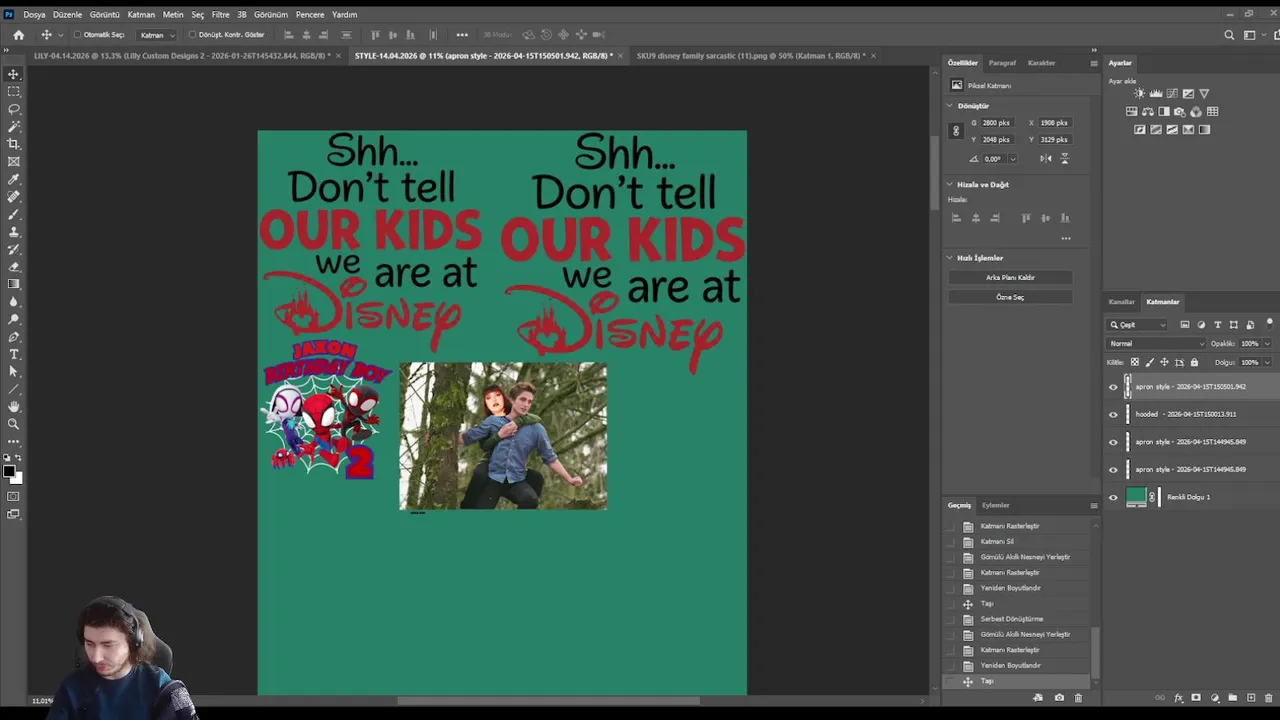
Task: Select the Serbest Dönüştürme history step
Action: pyautogui.click(x=1011, y=619)
